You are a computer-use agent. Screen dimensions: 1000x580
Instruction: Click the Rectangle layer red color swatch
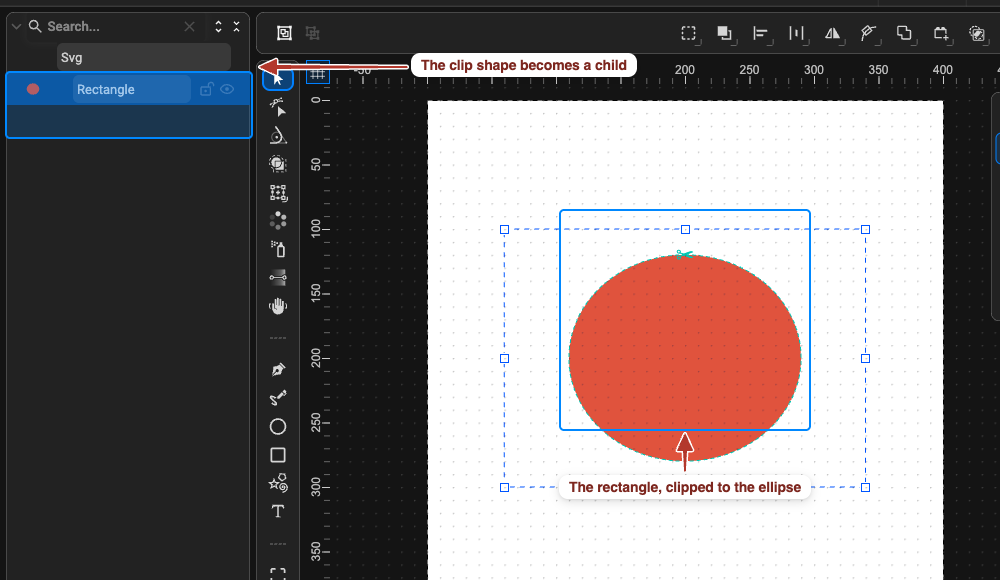pos(33,89)
